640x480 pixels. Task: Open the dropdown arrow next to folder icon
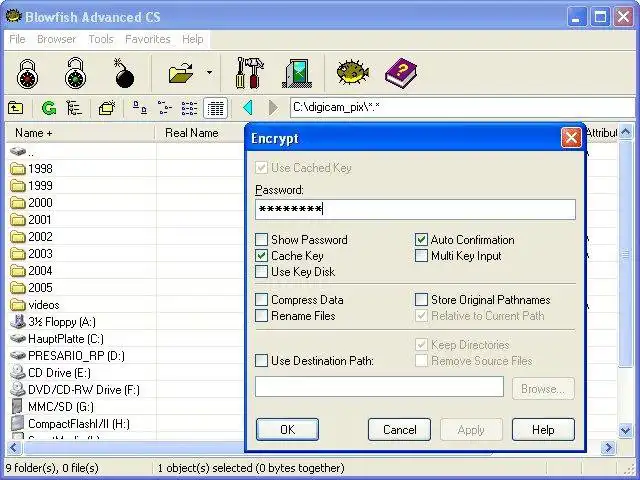(209, 73)
